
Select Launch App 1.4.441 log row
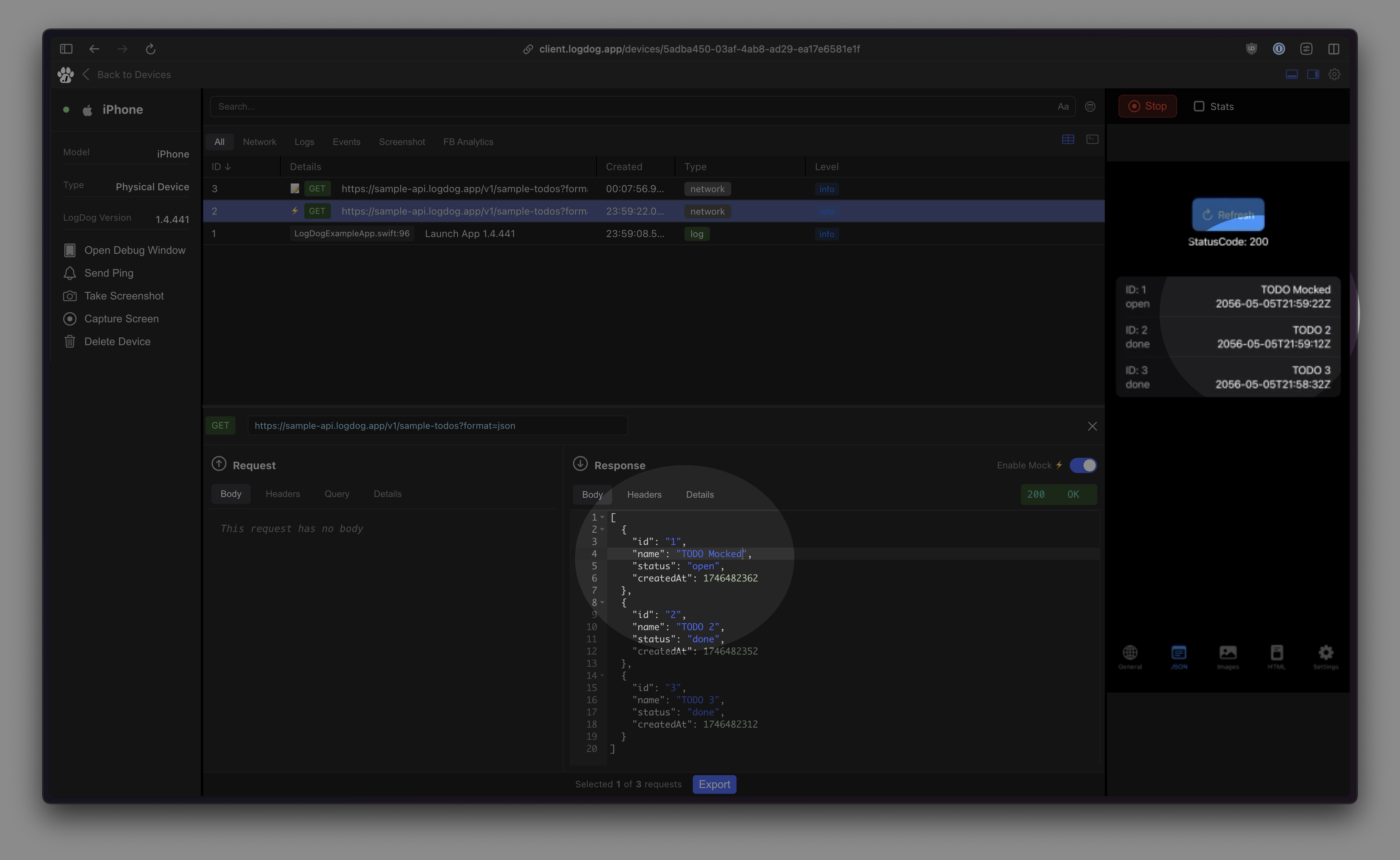(x=653, y=234)
